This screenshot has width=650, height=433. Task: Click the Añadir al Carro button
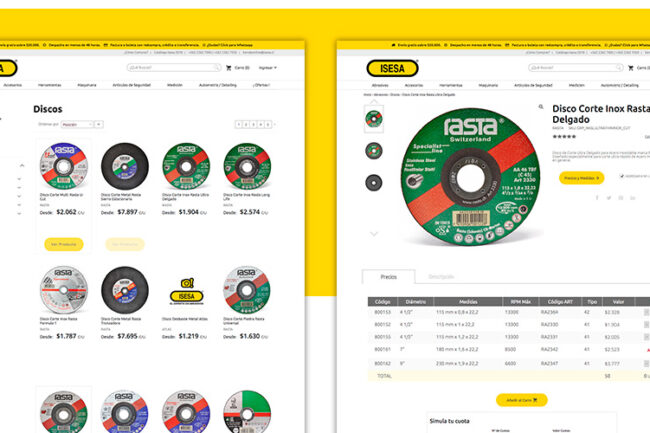(x=521, y=400)
